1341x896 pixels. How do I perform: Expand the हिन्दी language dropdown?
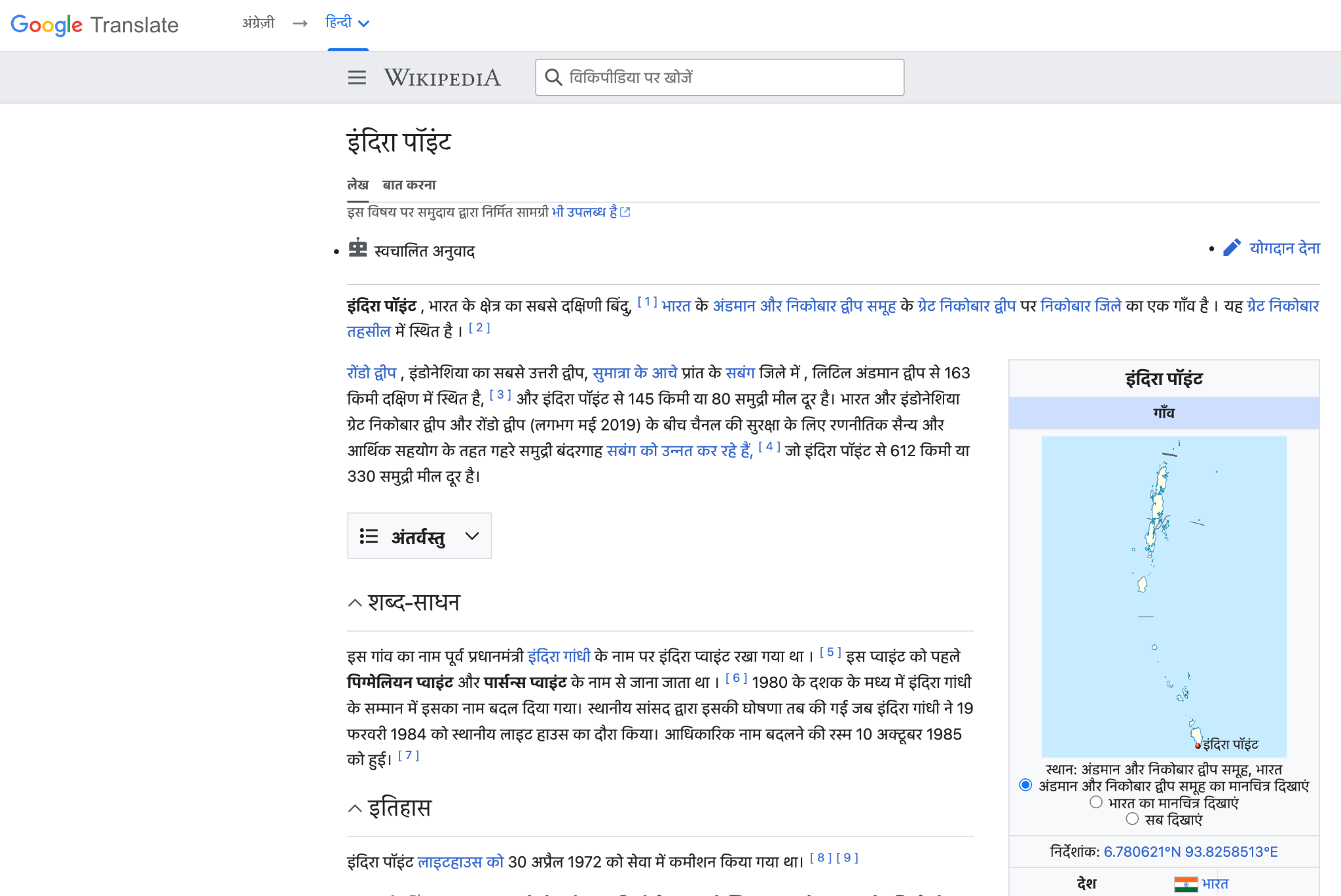tap(365, 24)
